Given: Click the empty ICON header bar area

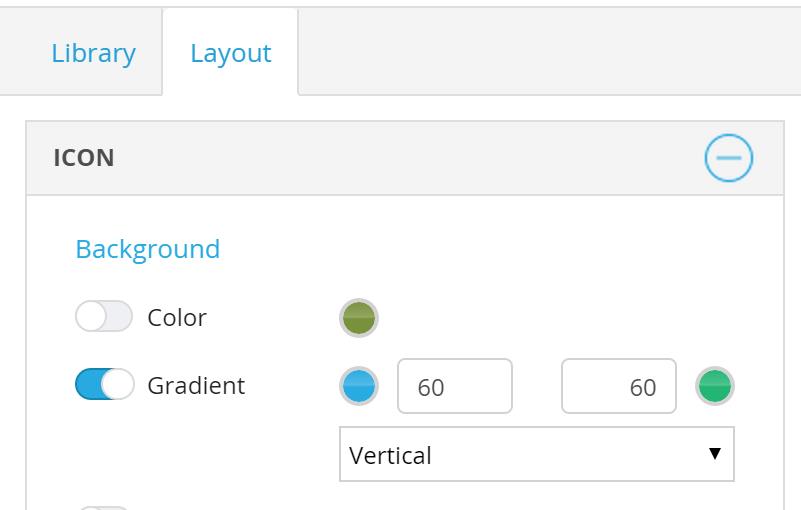Looking at the screenshot, I should [x=400, y=158].
